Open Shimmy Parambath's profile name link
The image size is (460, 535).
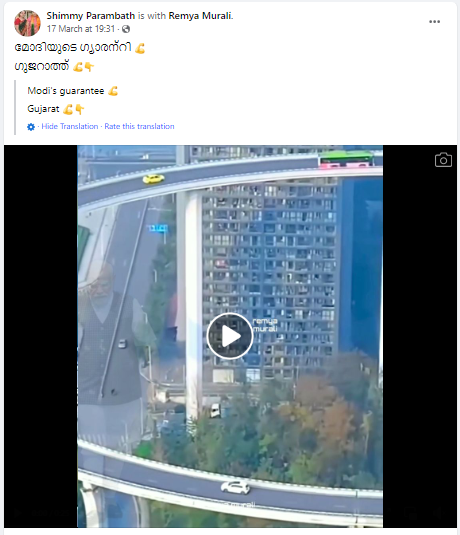click(91, 16)
